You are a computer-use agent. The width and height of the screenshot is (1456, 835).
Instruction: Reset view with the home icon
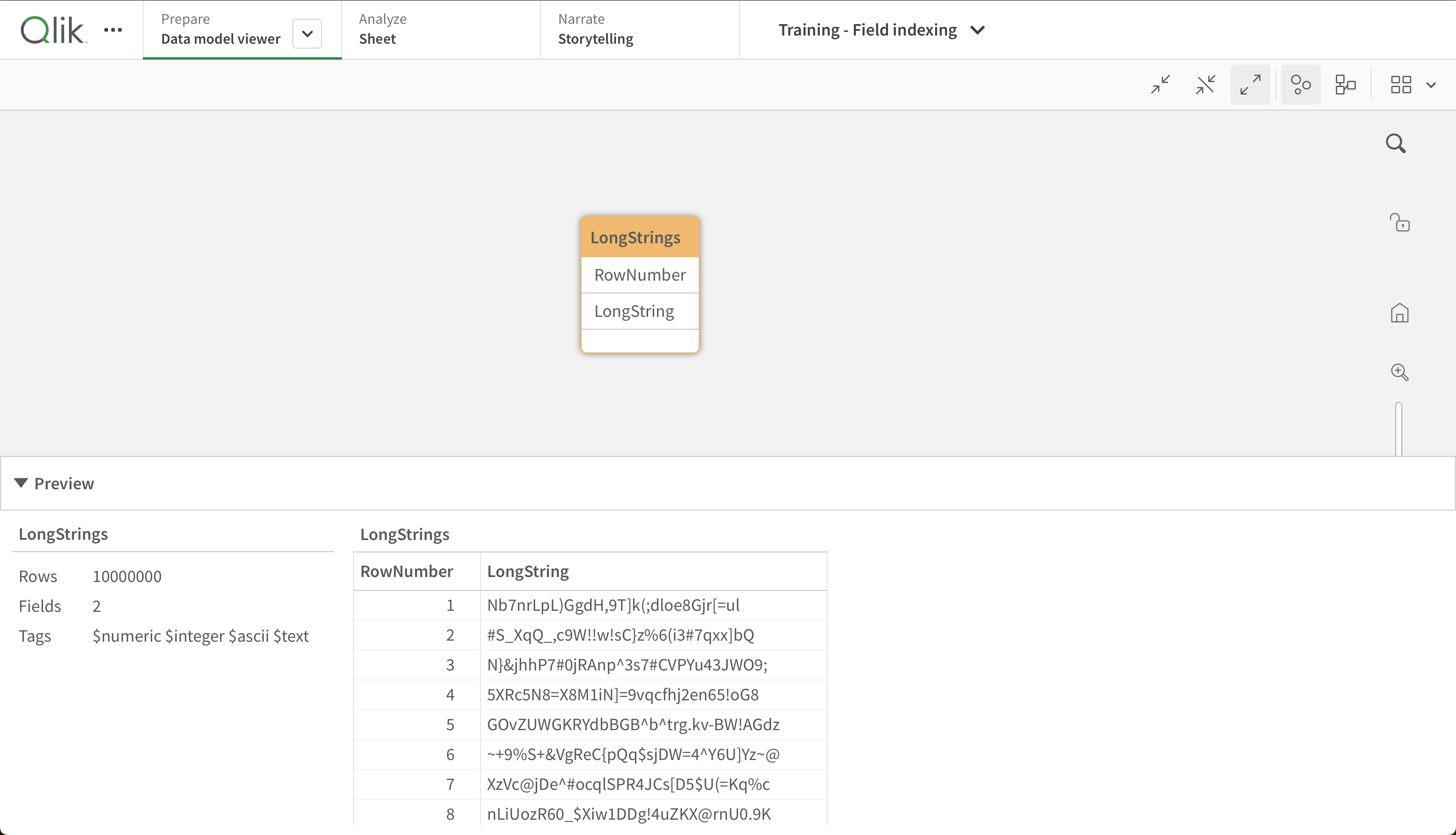1400,313
